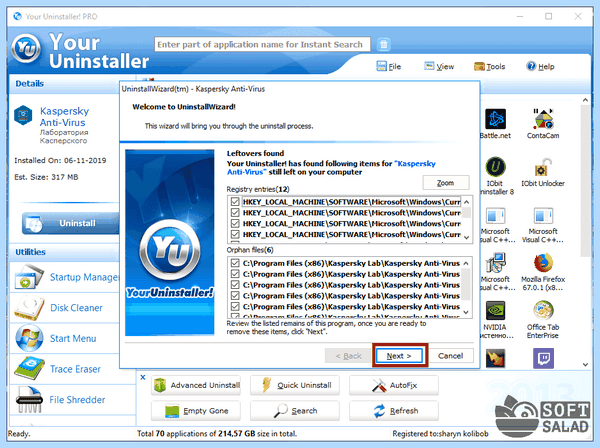Click the trash icon beside the search box
600x448 pixels.
click(383, 44)
